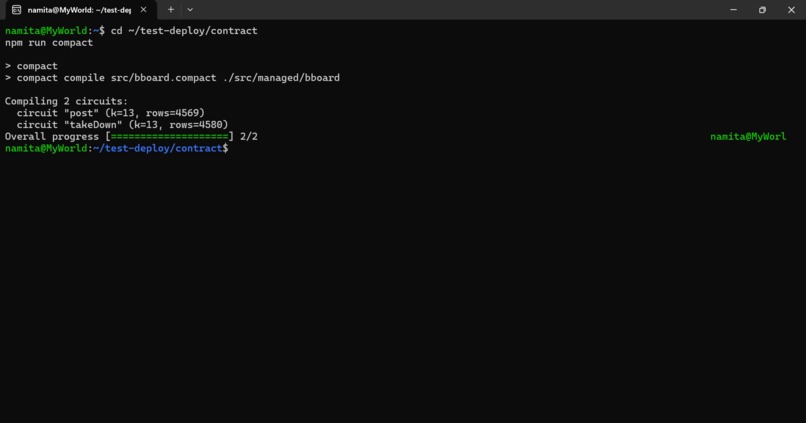The height and width of the screenshot is (423, 806).
Task: Click the terminal profile icon in the tab
Action: click(x=16, y=10)
